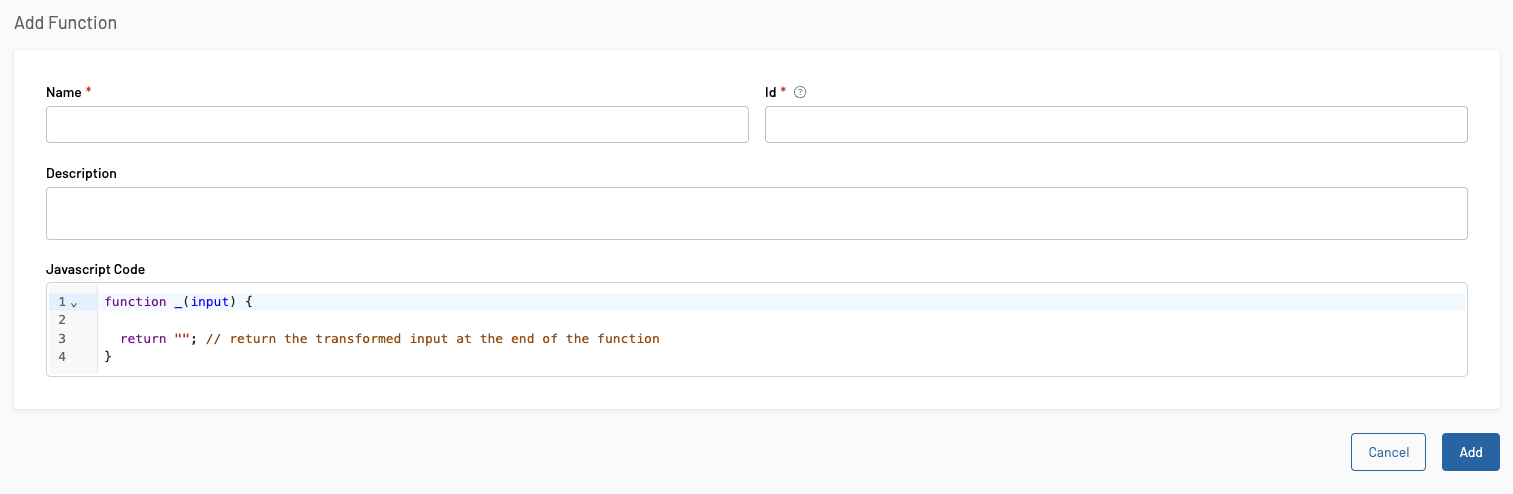
Task: Click the return keyword on line 3
Action: coord(143,339)
